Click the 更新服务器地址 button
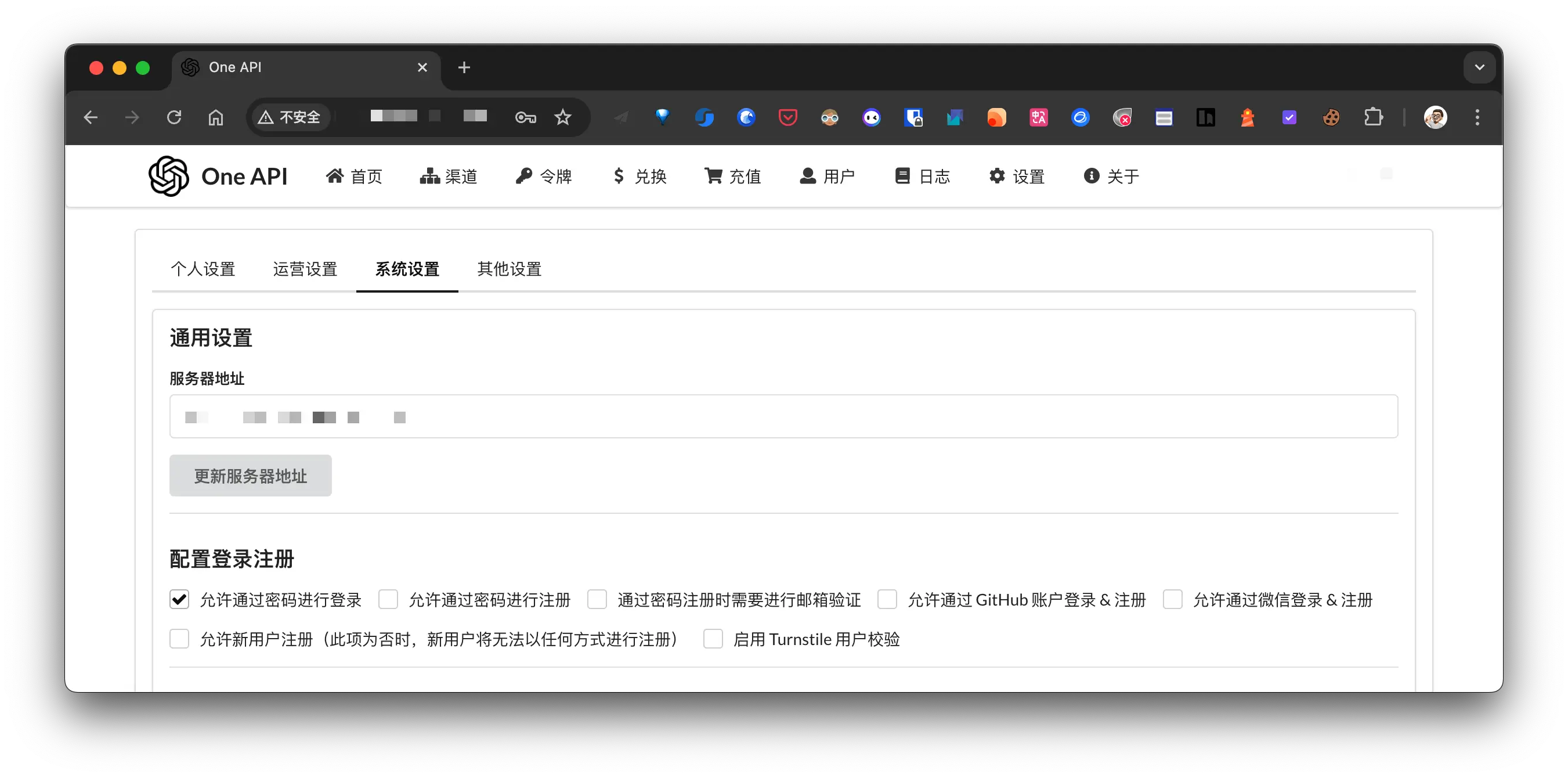Viewport: 1568px width, 778px height. [x=250, y=476]
